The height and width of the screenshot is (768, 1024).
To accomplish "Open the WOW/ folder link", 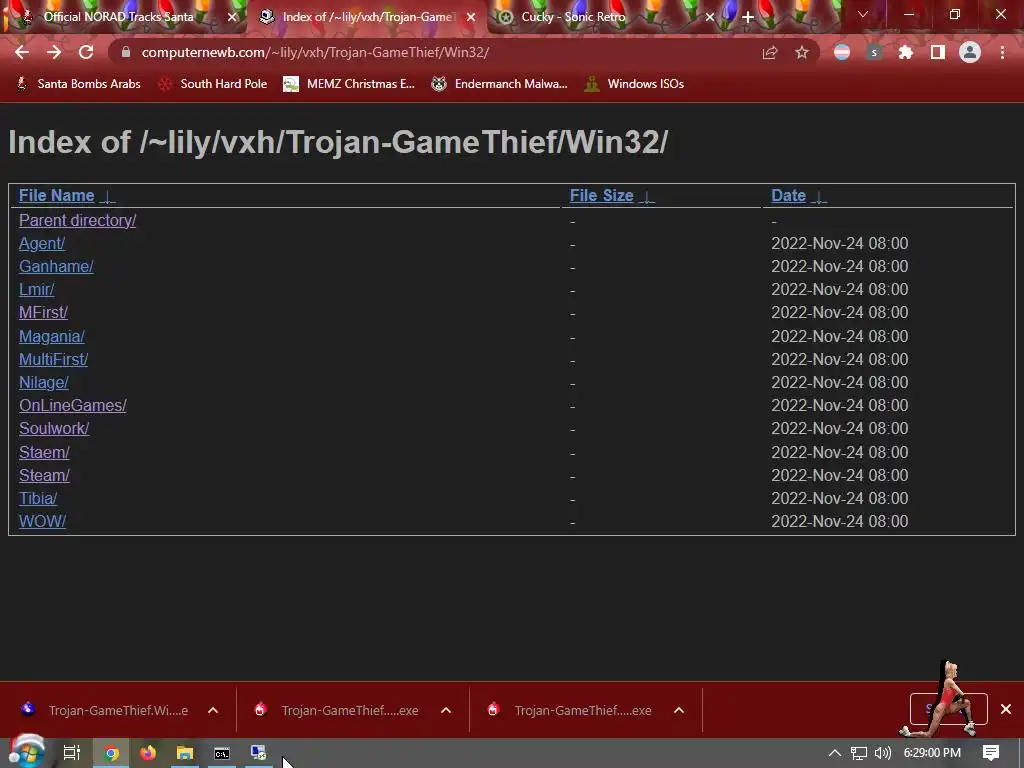I will [42, 521].
